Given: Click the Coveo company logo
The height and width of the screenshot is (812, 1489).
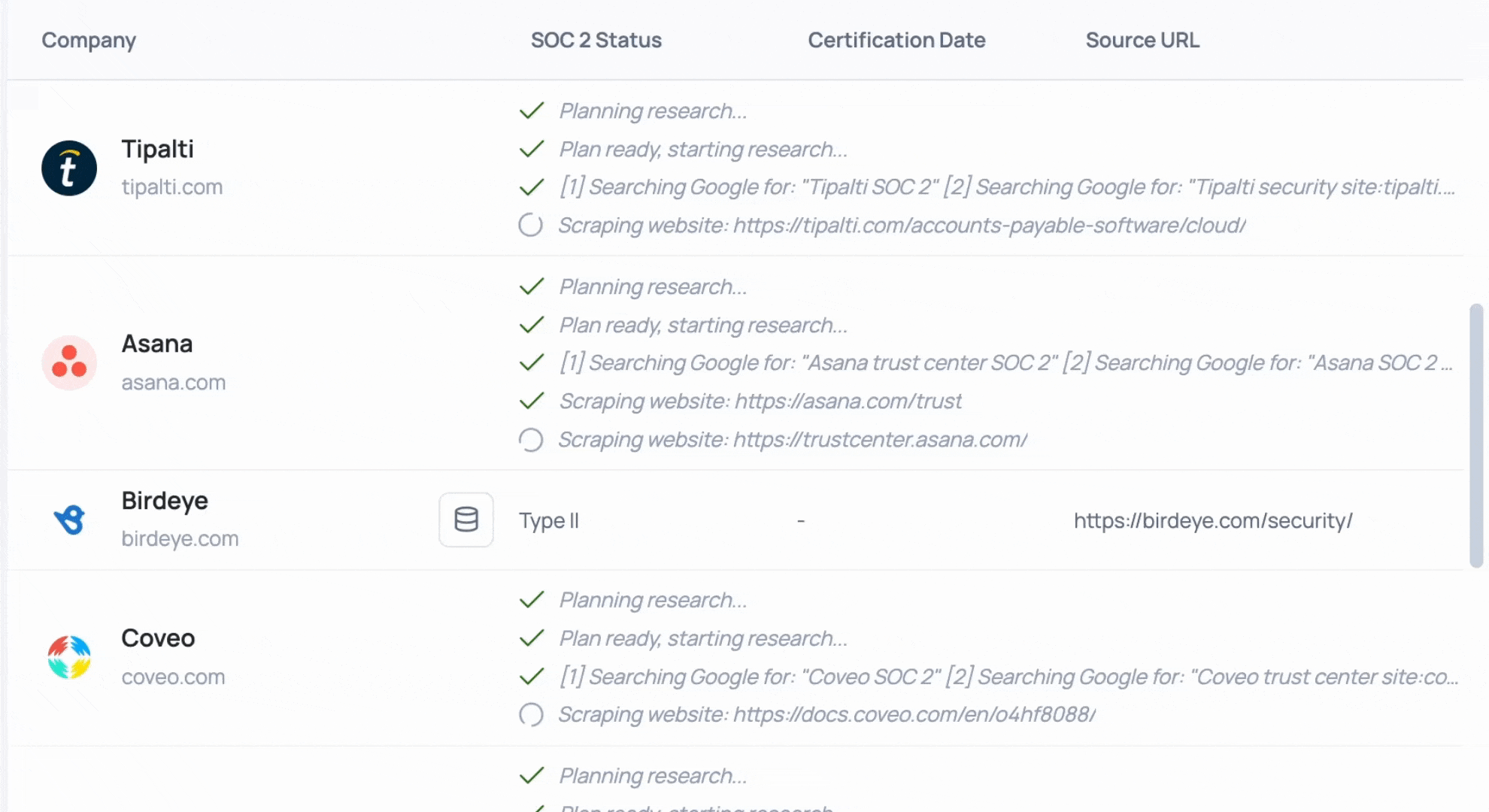Looking at the screenshot, I should [69, 657].
